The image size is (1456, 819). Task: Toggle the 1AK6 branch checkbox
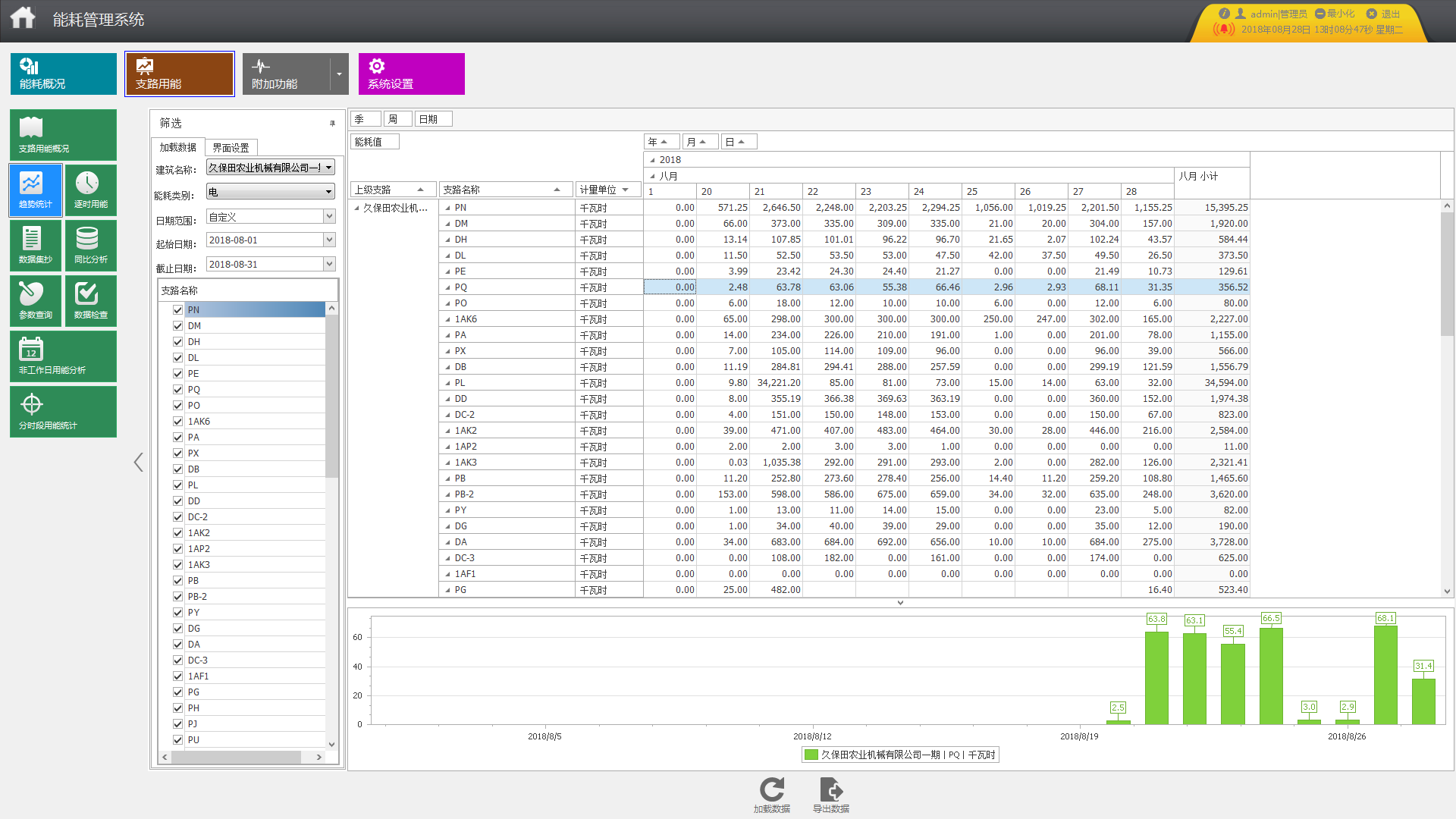click(177, 422)
